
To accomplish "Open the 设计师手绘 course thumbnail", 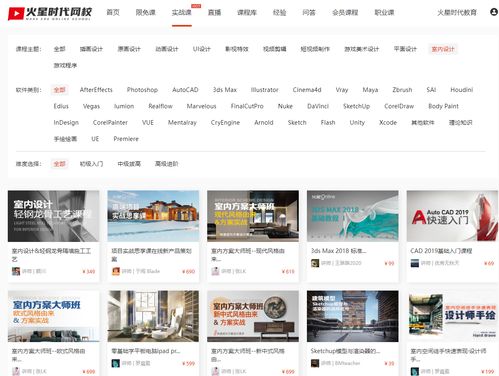I will pyautogui.click(x=452, y=316).
